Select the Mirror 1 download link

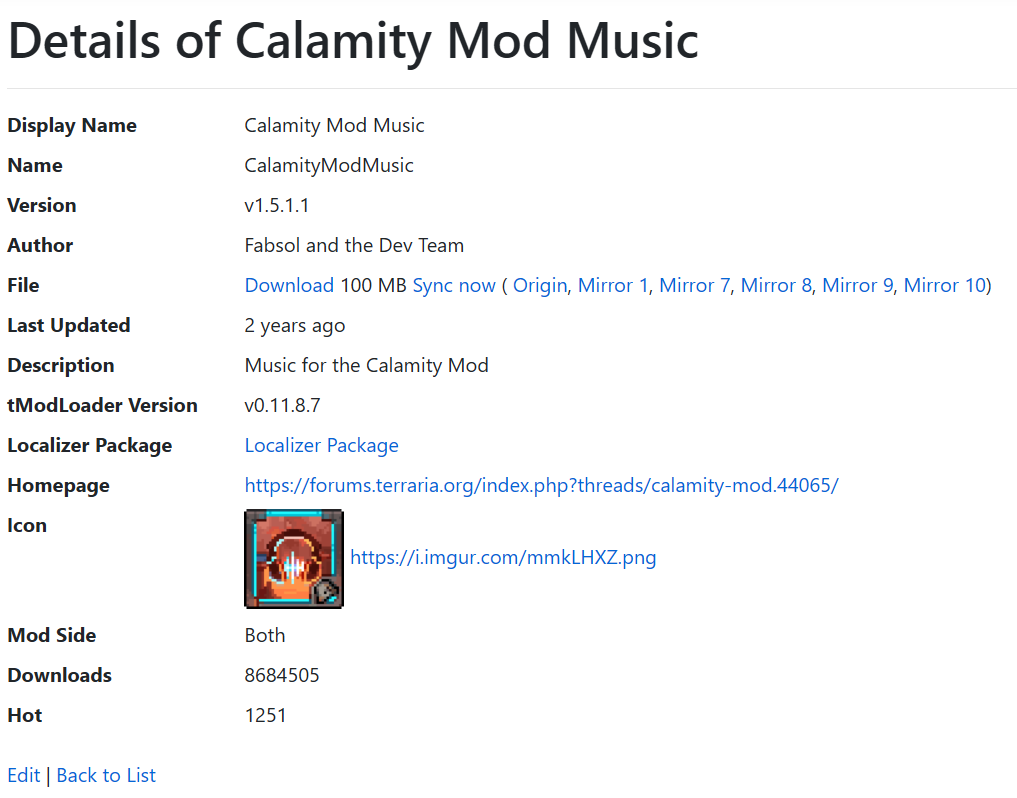pyautogui.click(x=613, y=286)
